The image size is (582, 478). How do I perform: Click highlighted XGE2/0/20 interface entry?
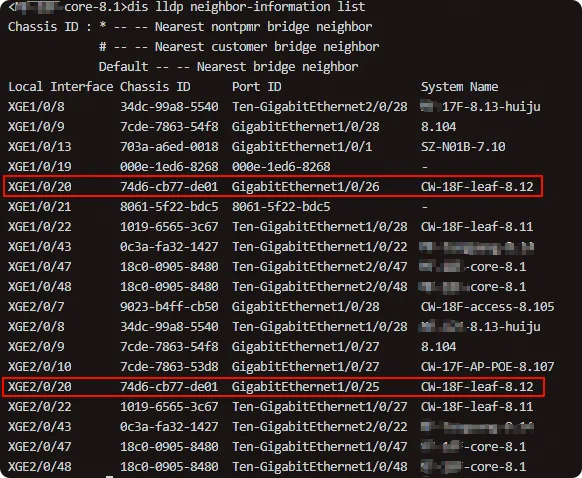coord(40,387)
